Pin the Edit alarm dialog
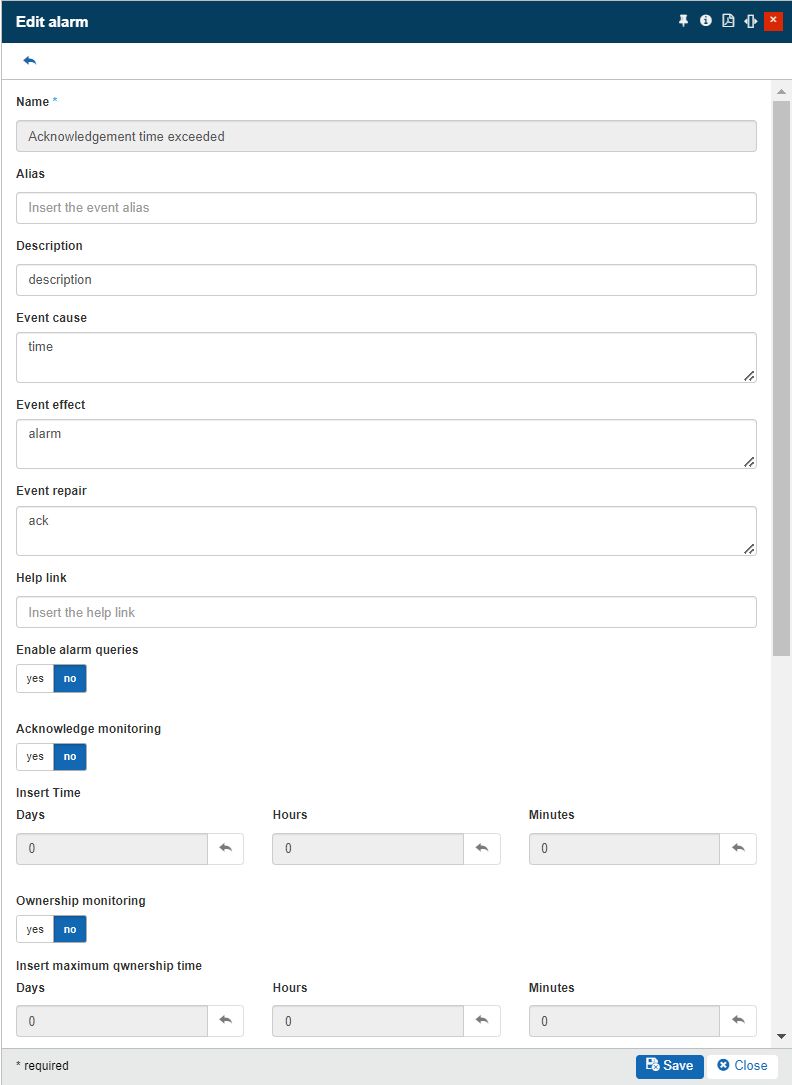Image resolution: width=792 pixels, height=1085 pixels. (x=684, y=21)
